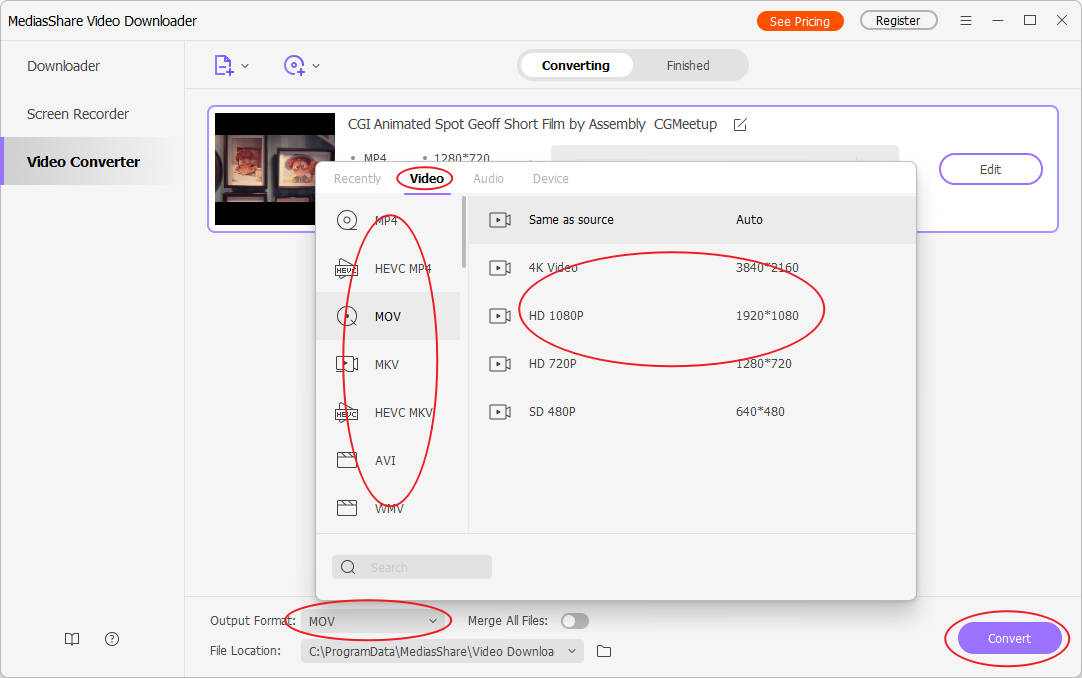
Task: Switch to the Finished tab
Action: (x=688, y=66)
